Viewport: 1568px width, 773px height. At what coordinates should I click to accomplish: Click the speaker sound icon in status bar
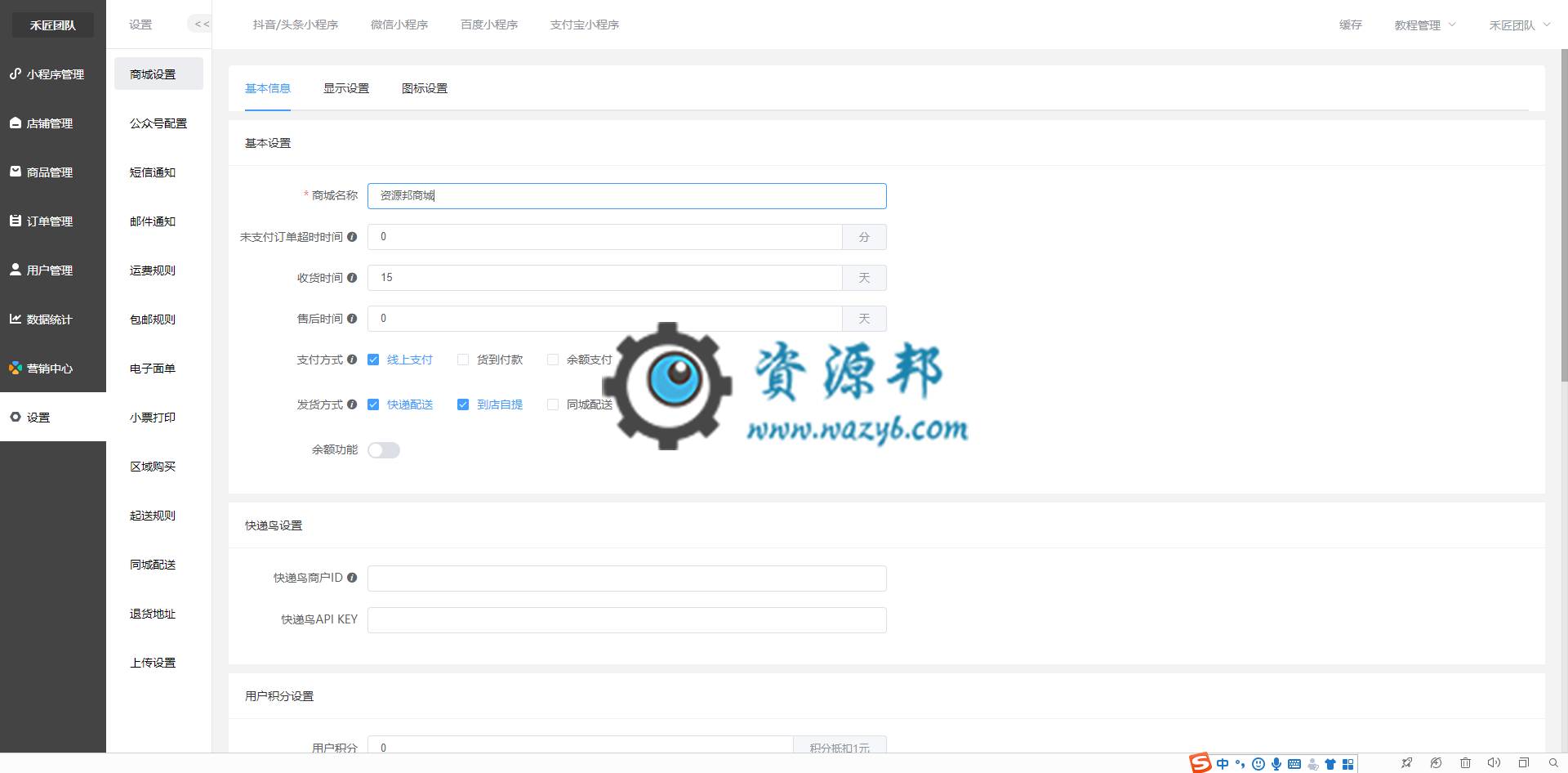point(1494,763)
